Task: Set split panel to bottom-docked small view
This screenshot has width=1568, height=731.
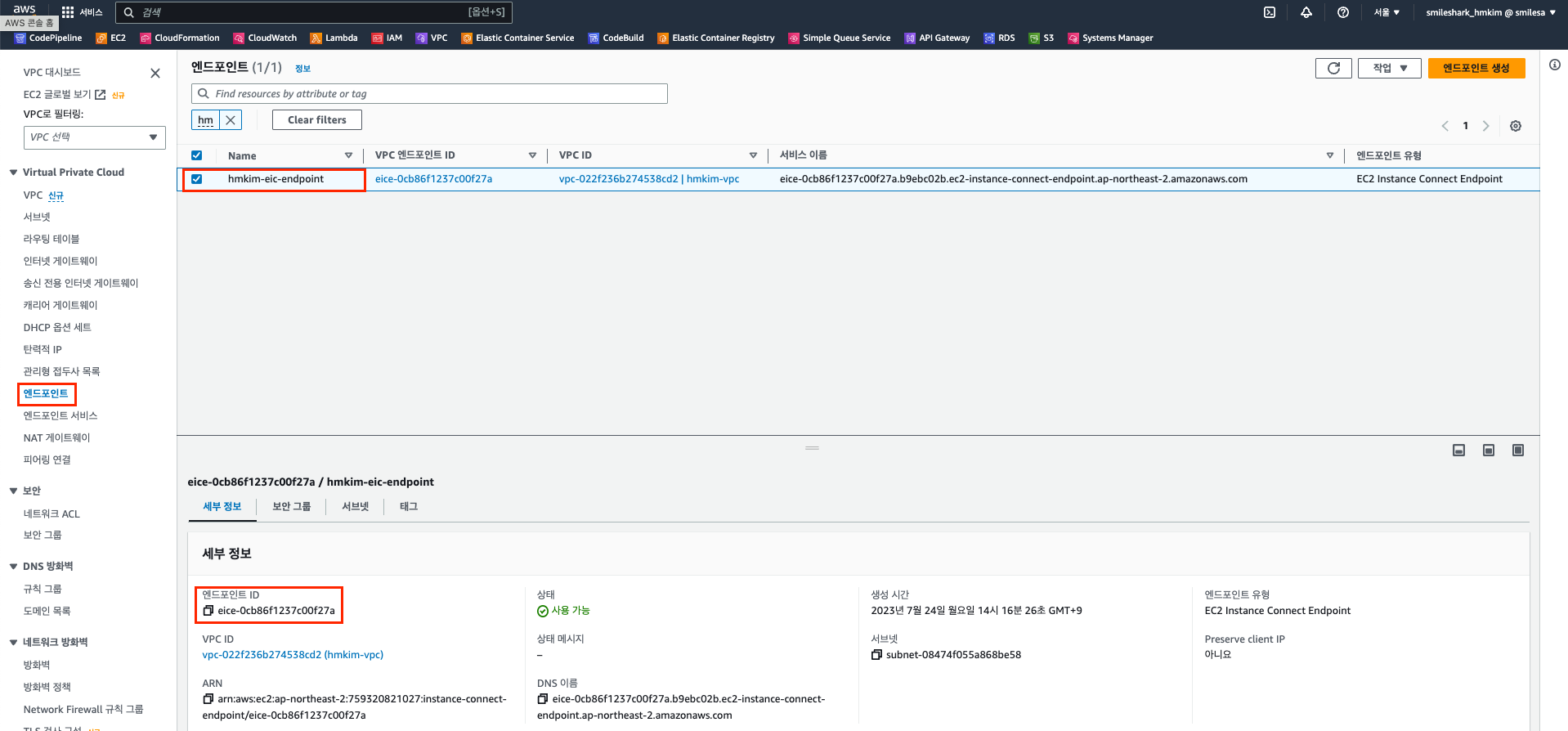Action: coord(1459,451)
